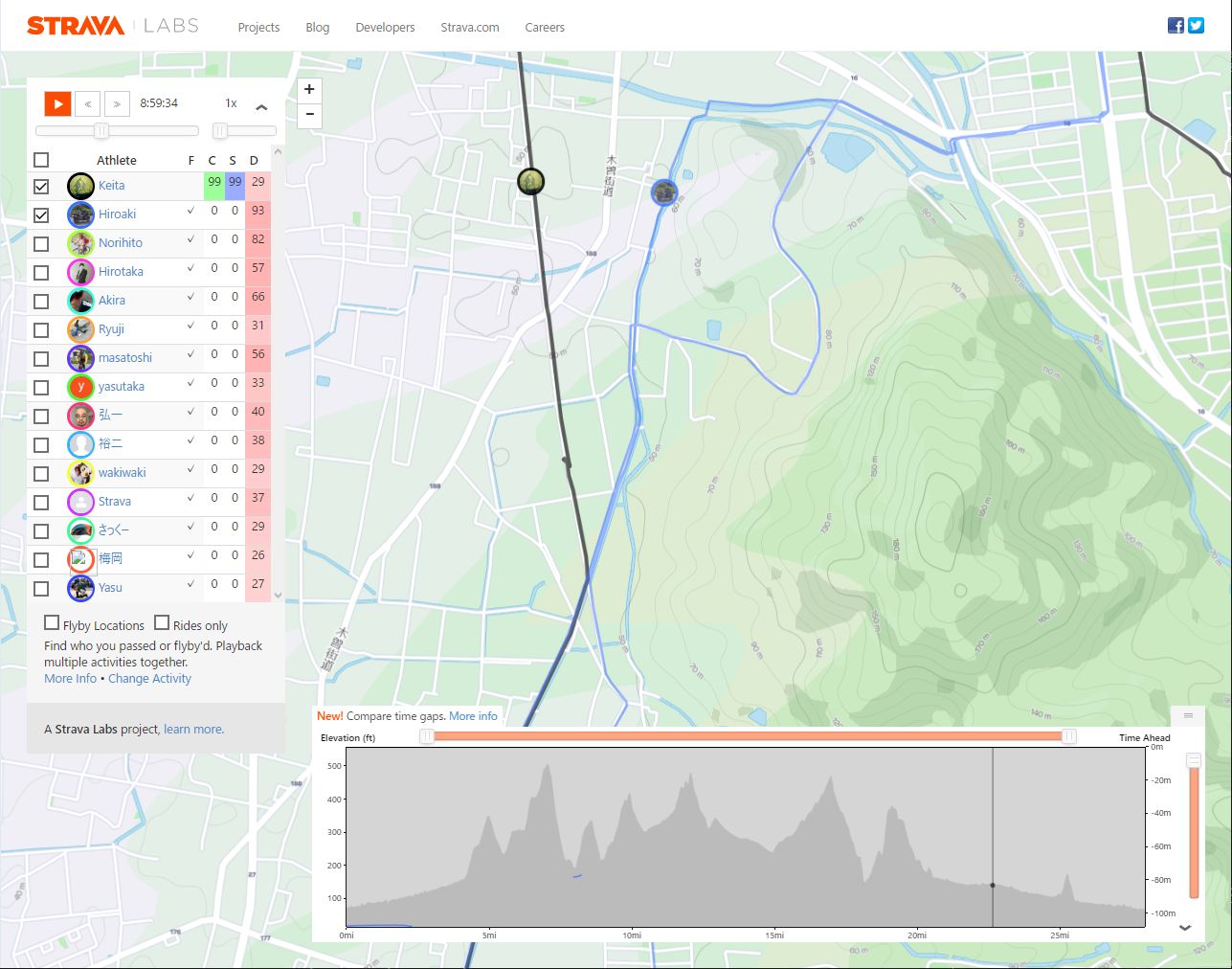This screenshot has height=969, width=1232.
Task: Collapse the elevation chart with down chevron
Action: [x=1185, y=928]
